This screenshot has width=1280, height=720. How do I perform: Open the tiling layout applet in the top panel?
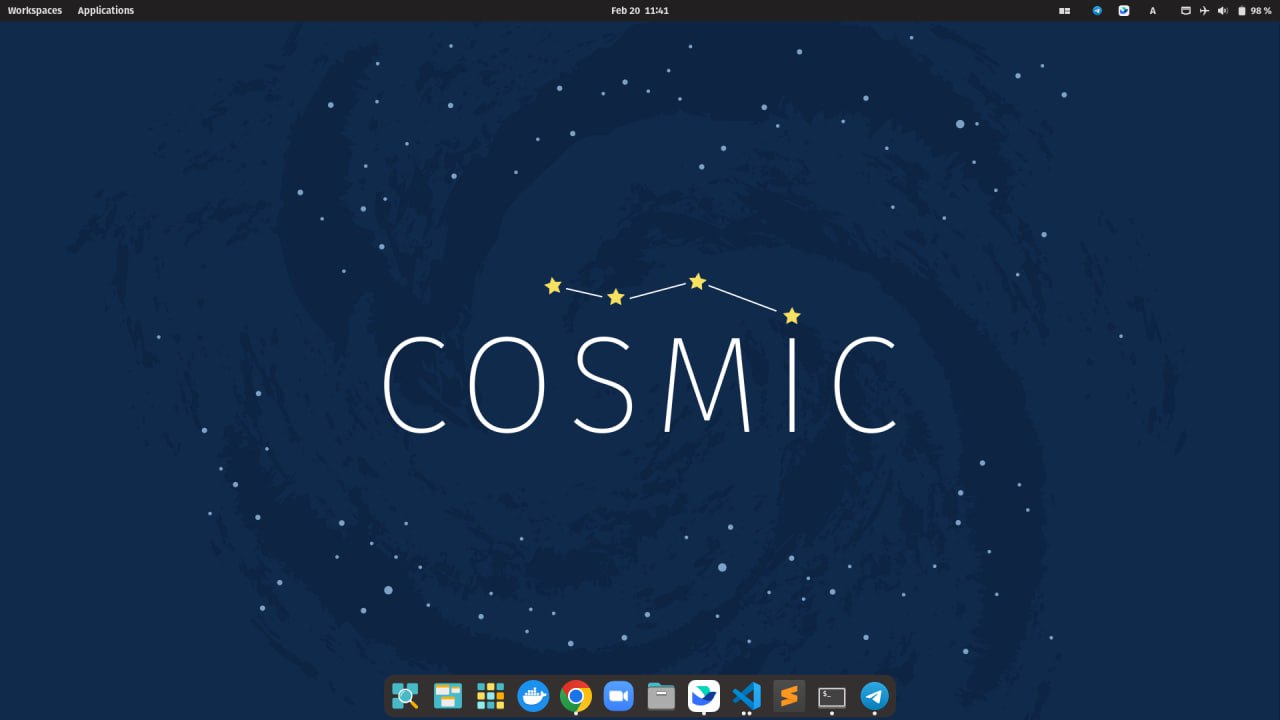tap(1065, 11)
